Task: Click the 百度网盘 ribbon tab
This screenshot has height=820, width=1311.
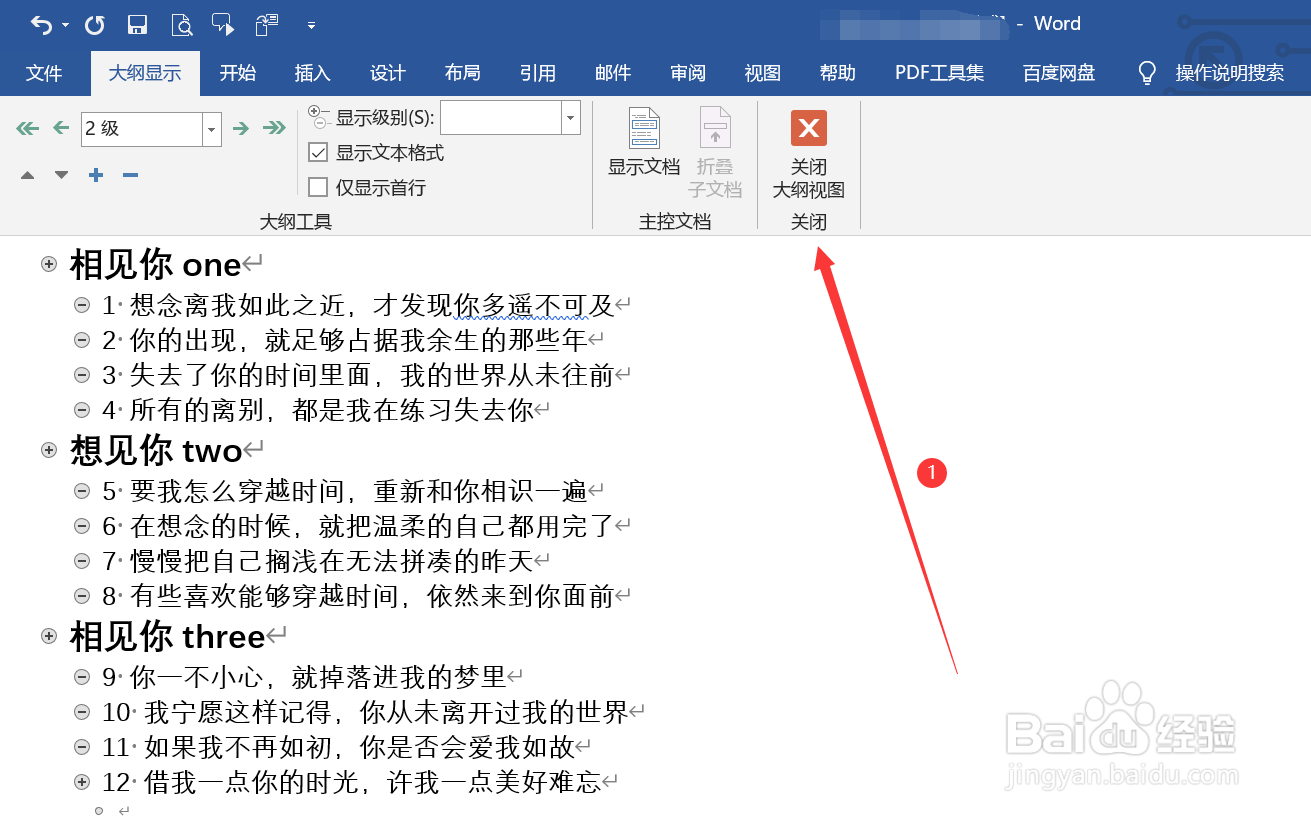Action: [x=1057, y=72]
